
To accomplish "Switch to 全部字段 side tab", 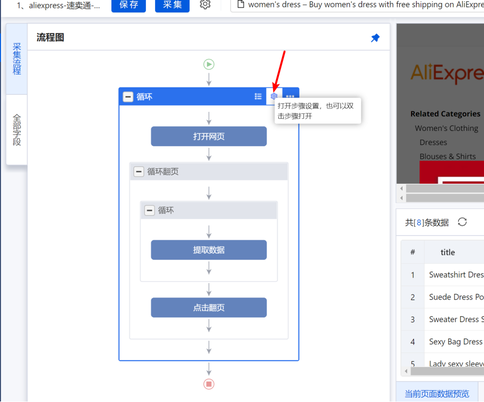I will pos(17,130).
